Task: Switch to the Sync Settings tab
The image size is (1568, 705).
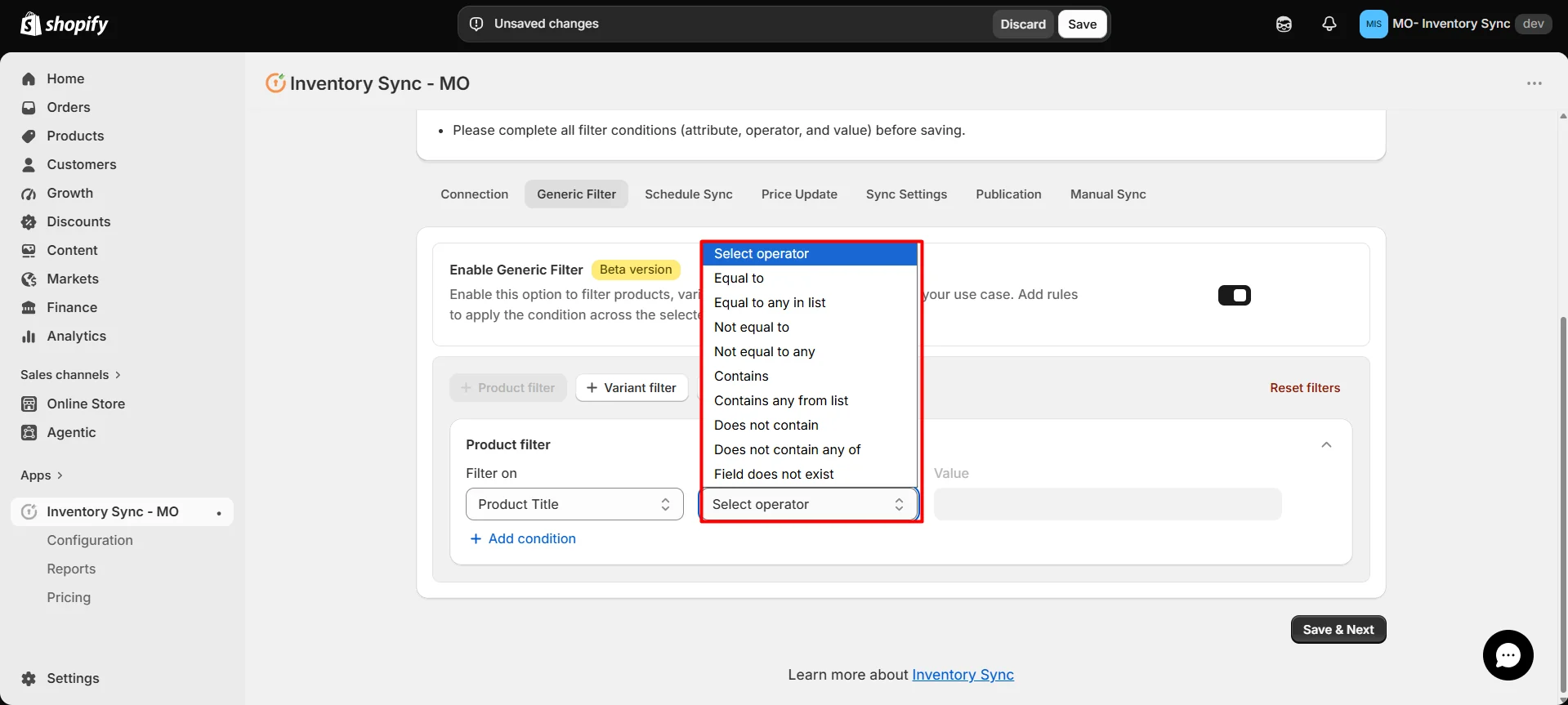Action: (x=906, y=194)
